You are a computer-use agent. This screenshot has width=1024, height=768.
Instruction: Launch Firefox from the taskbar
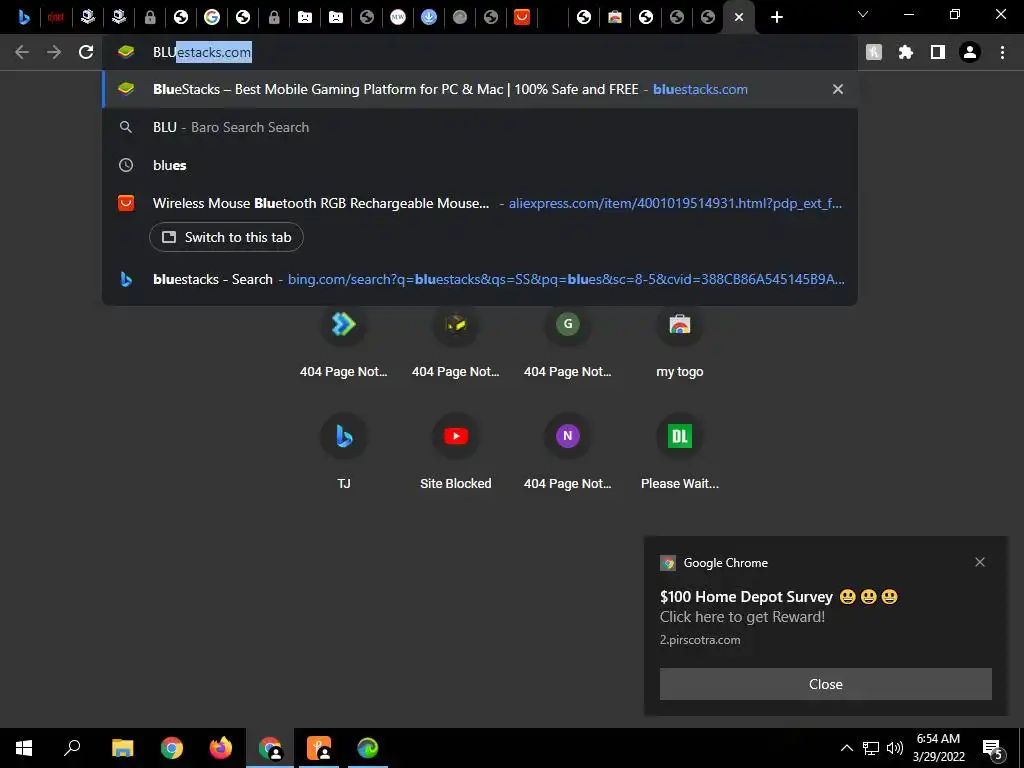[x=221, y=748]
